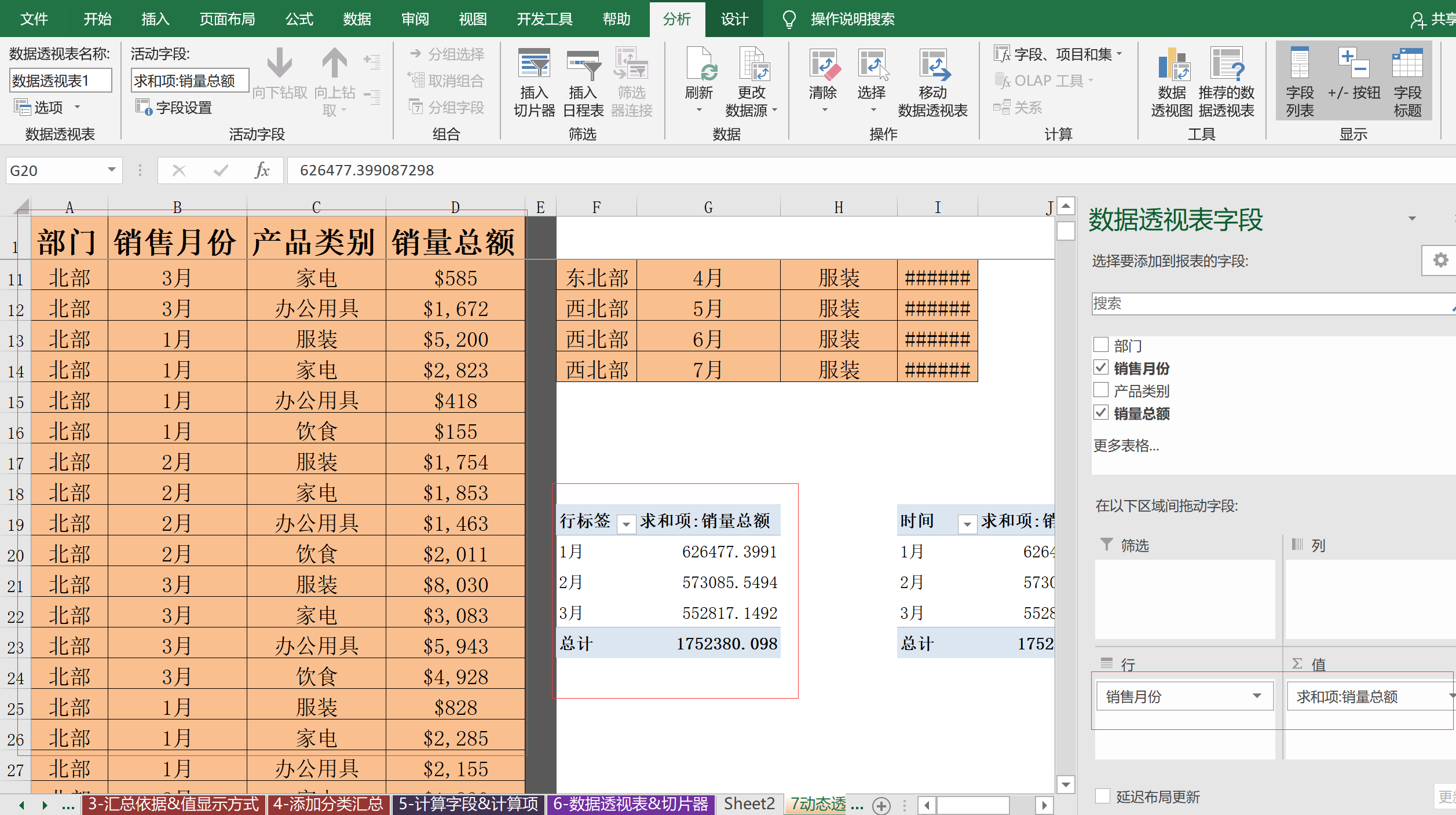
Task: Go to next sheet tab arrow
Action: pyautogui.click(x=45, y=805)
